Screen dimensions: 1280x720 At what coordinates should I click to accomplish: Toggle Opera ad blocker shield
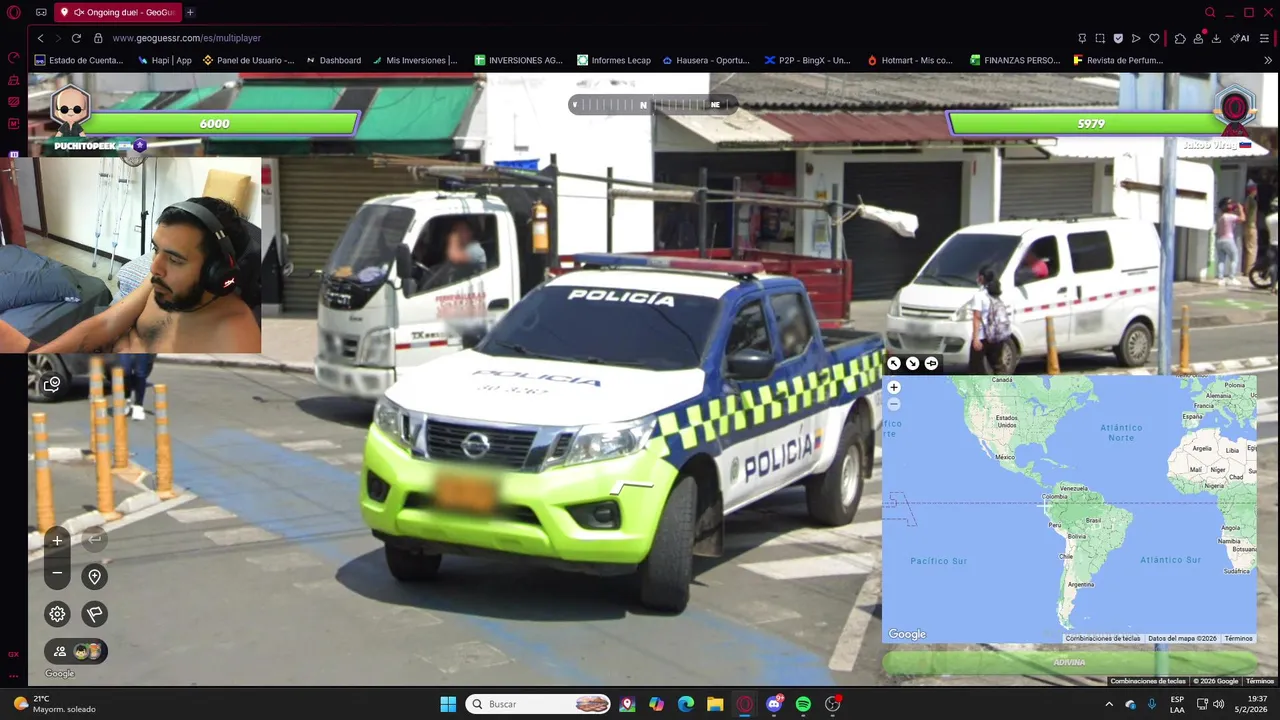pyautogui.click(x=1118, y=38)
